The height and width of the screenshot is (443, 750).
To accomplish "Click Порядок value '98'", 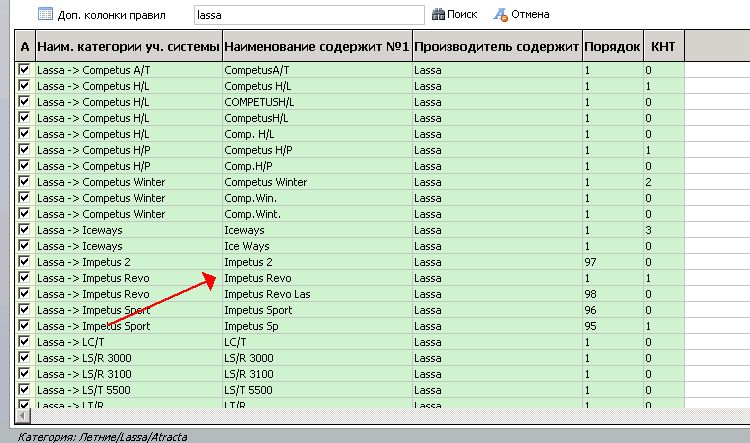I will pyautogui.click(x=590, y=294).
